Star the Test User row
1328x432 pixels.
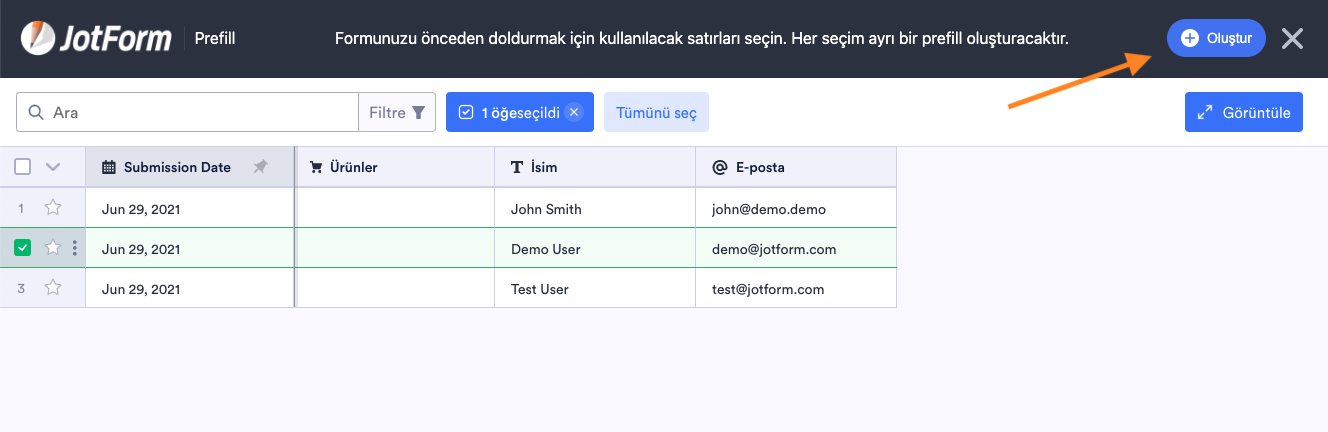click(x=53, y=288)
